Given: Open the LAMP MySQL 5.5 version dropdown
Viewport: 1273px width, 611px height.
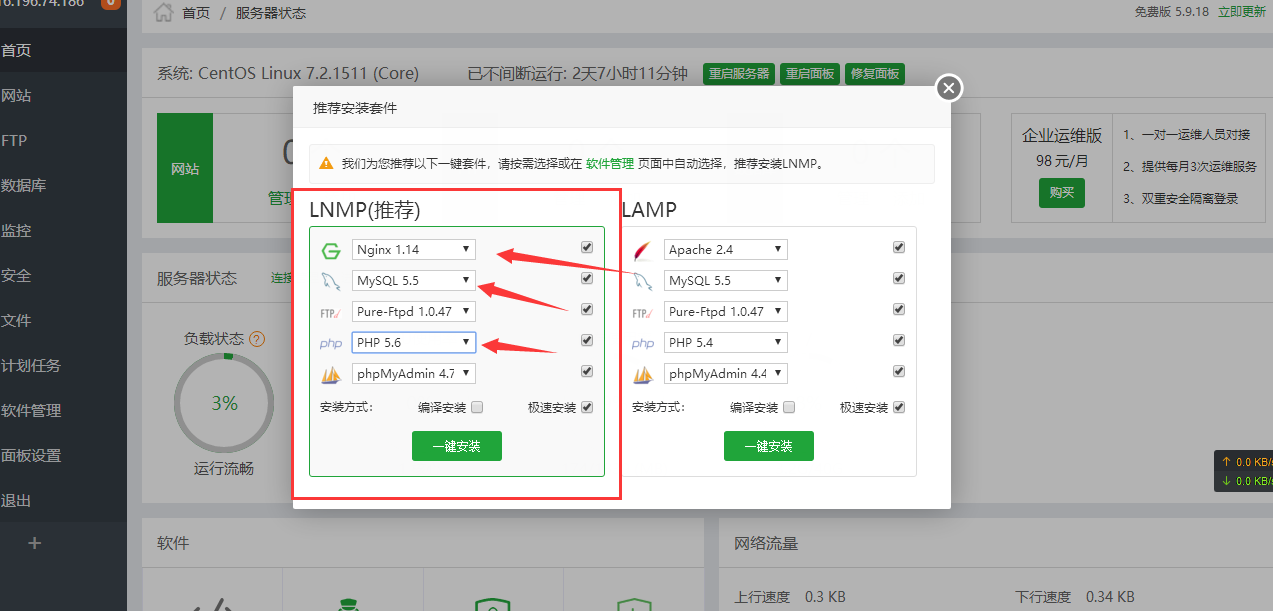Looking at the screenshot, I should [726, 280].
